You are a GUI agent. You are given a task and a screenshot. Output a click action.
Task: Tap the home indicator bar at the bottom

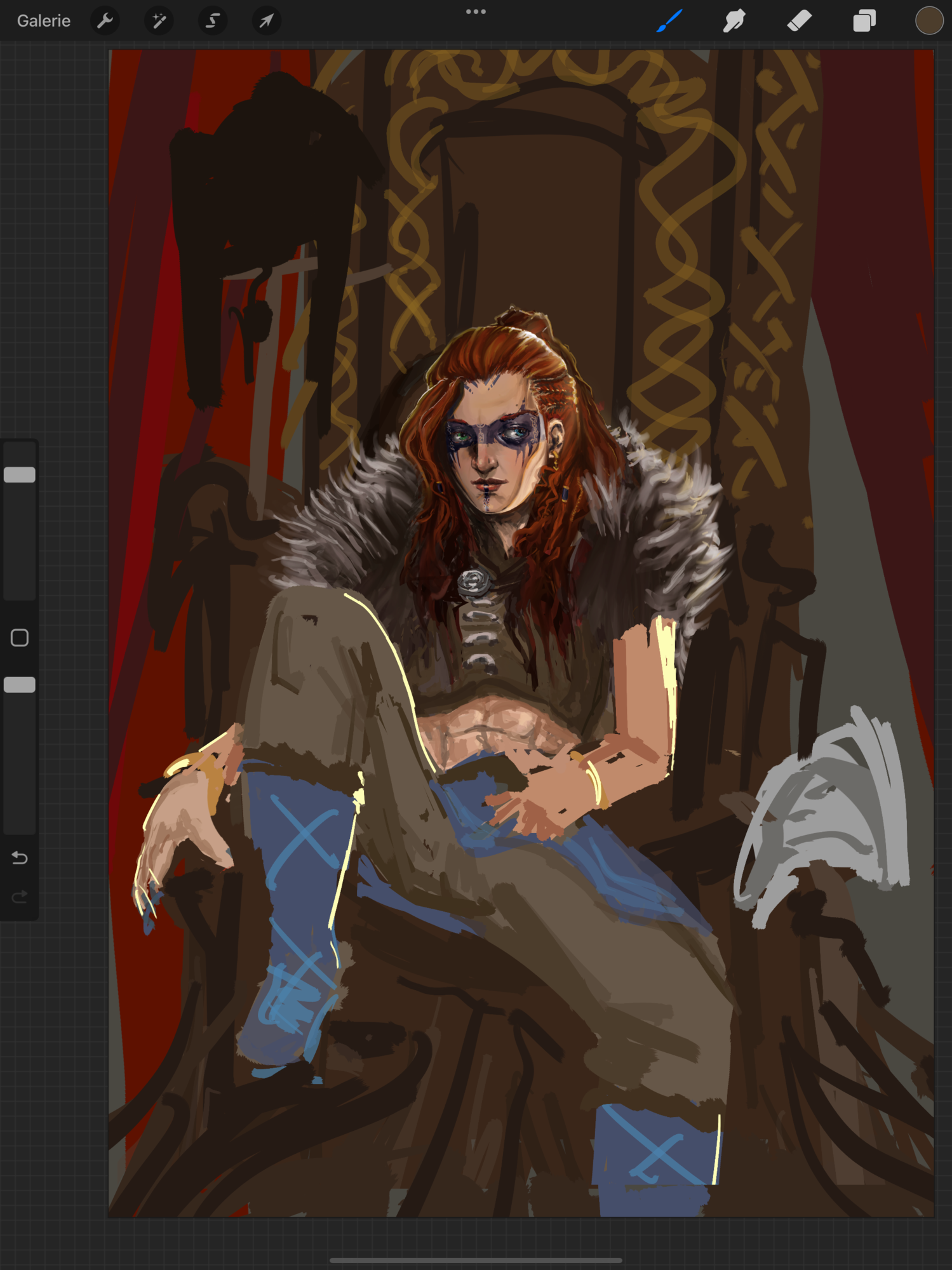pyautogui.click(x=476, y=1260)
